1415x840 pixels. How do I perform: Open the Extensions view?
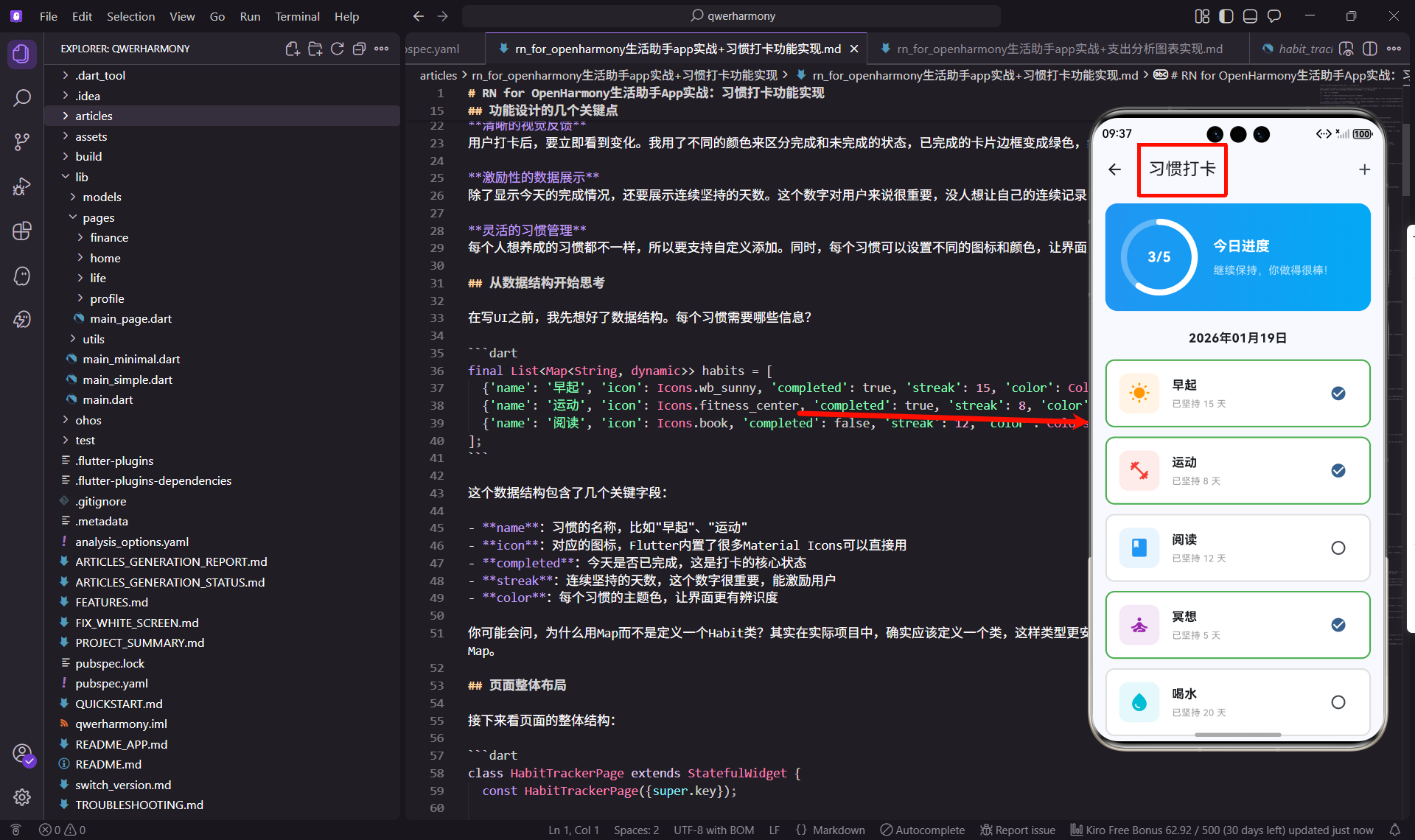tap(22, 231)
